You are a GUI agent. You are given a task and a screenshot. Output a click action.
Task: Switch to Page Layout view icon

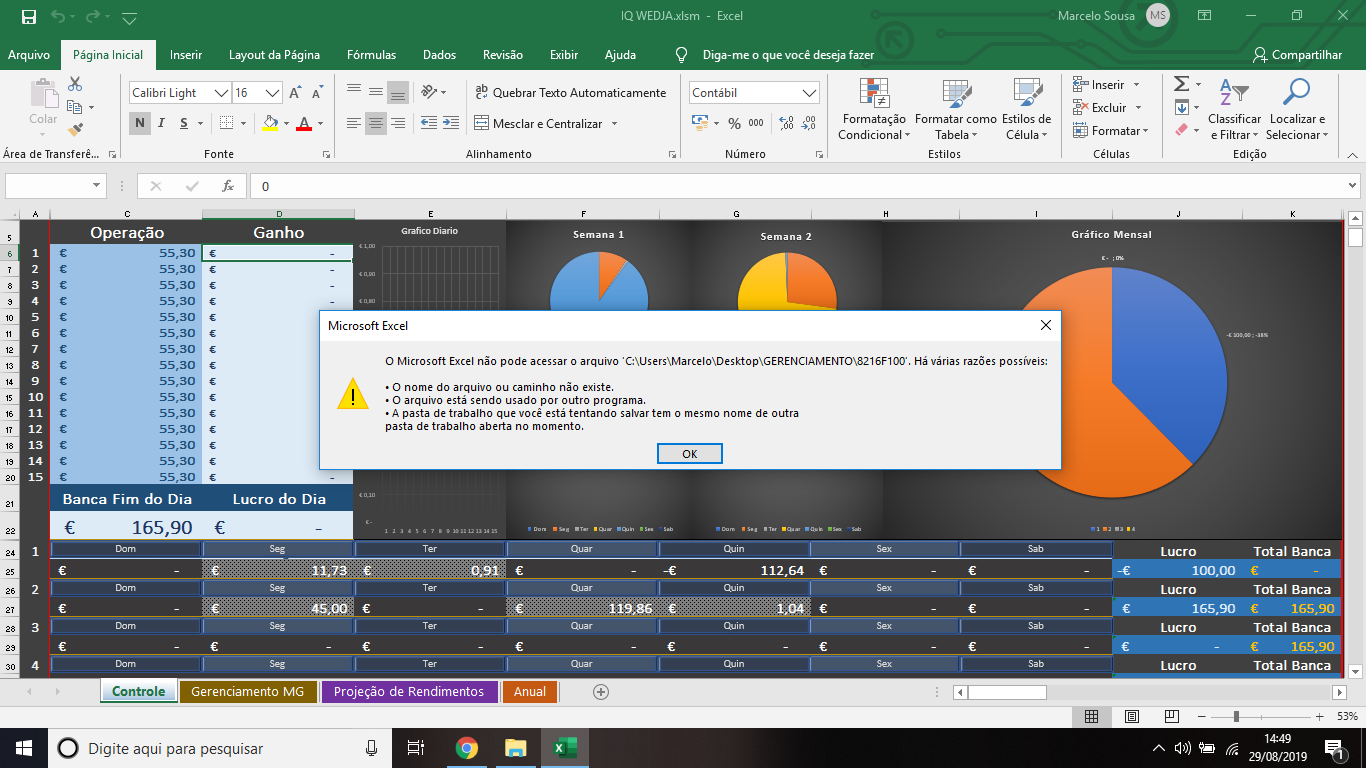click(x=1131, y=716)
